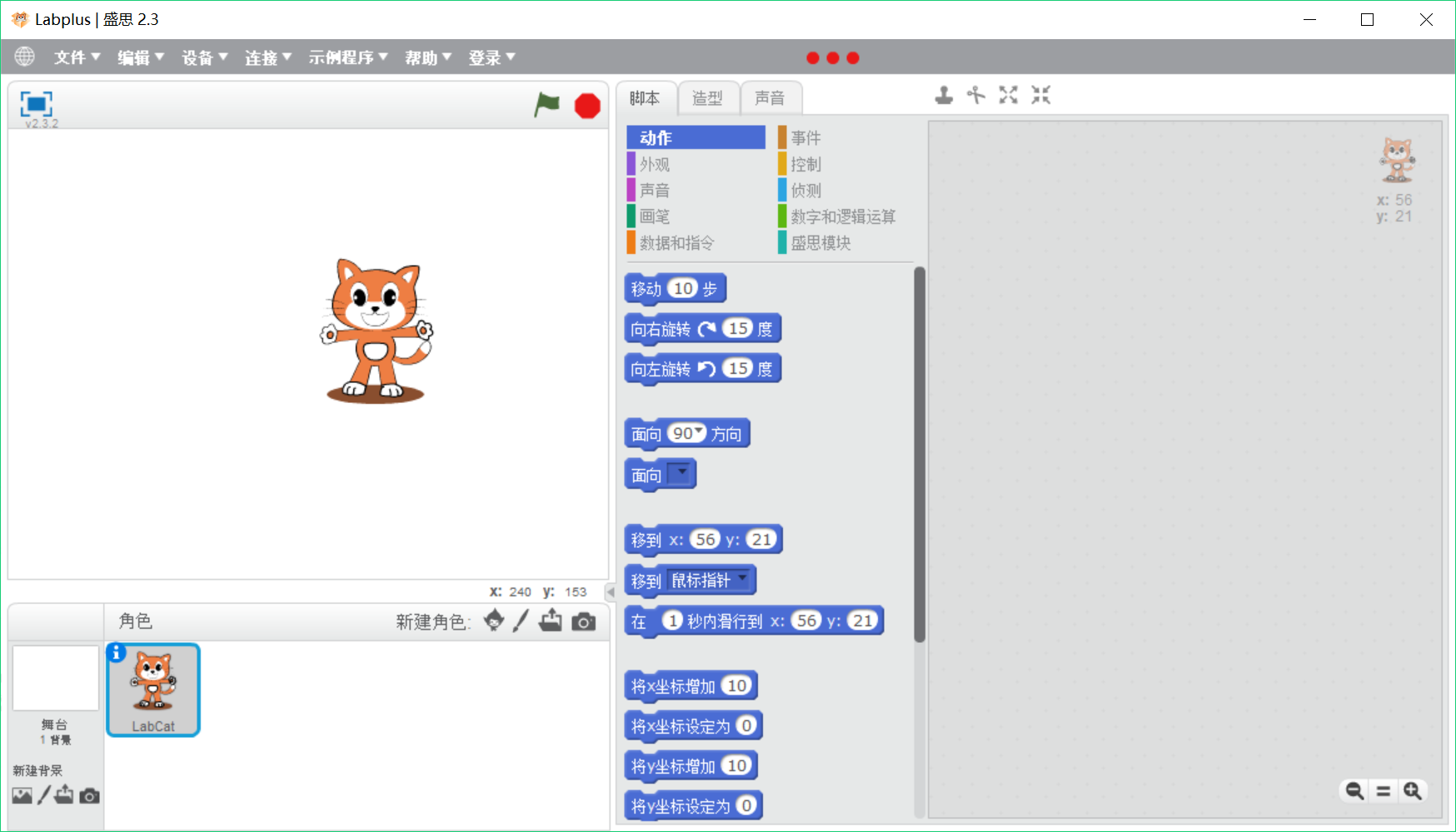1456x832 pixels.
Task: Select the shrink sprite tool
Action: pyautogui.click(x=1040, y=95)
